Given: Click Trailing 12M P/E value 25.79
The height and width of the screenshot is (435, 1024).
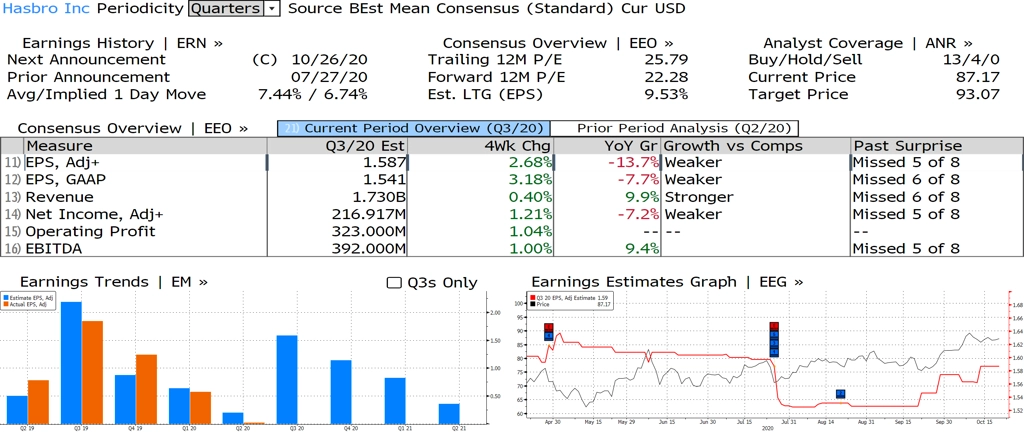Looking at the screenshot, I should point(666,60).
